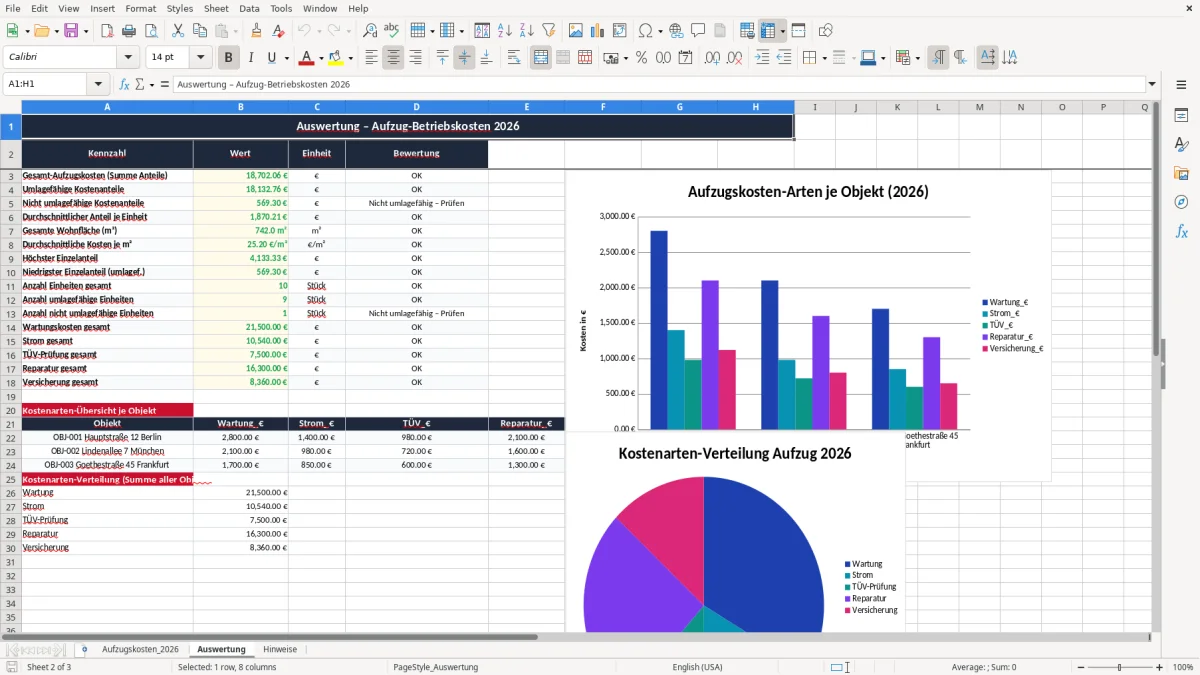The image size is (1200, 675).
Task: Open sidebar Styles panel icon
Action: 1181,144
